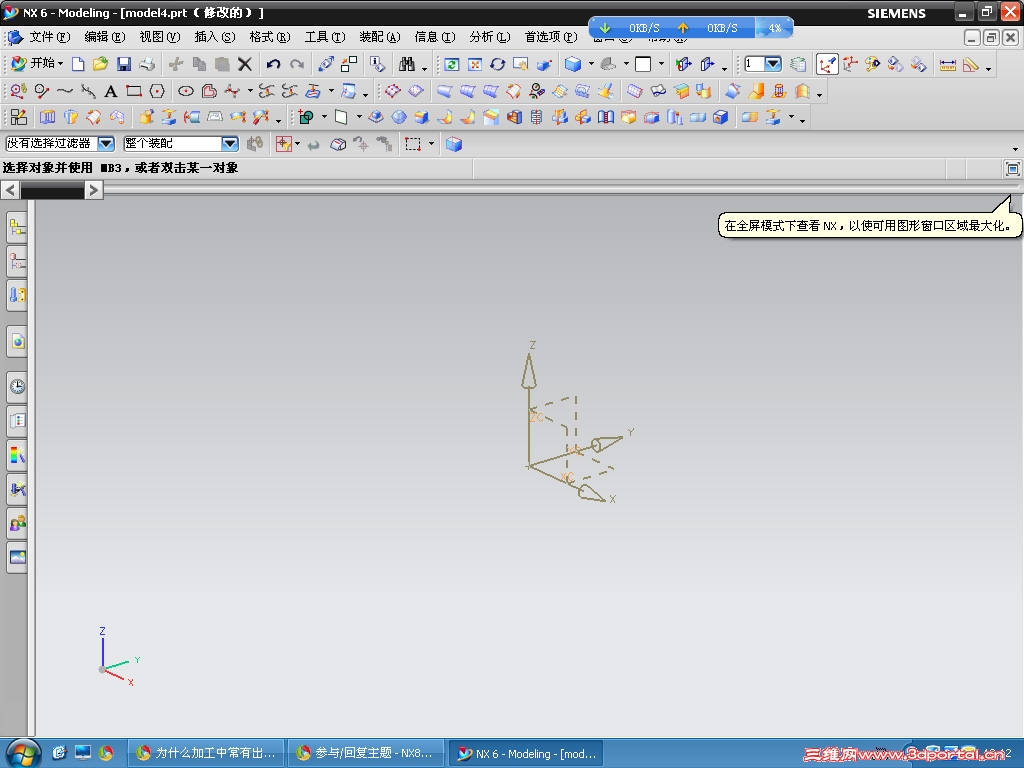1024x768 pixels.
Task: Delete with the black X icon
Action: click(x=245, y=64)
